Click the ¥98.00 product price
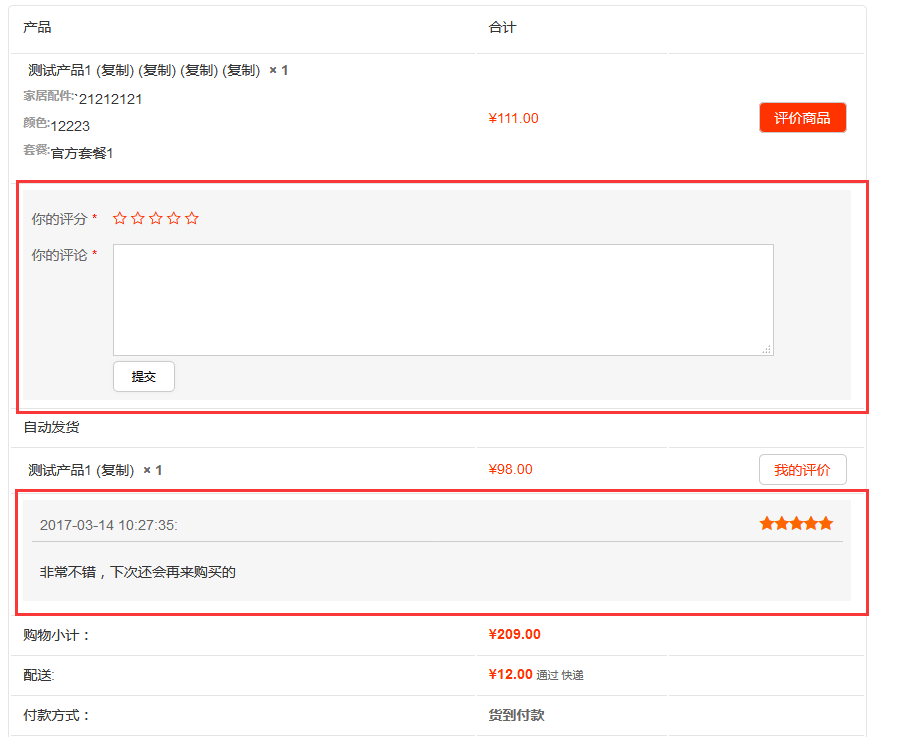Viewport: 898px width, 737px height. (x=510, y=470)
